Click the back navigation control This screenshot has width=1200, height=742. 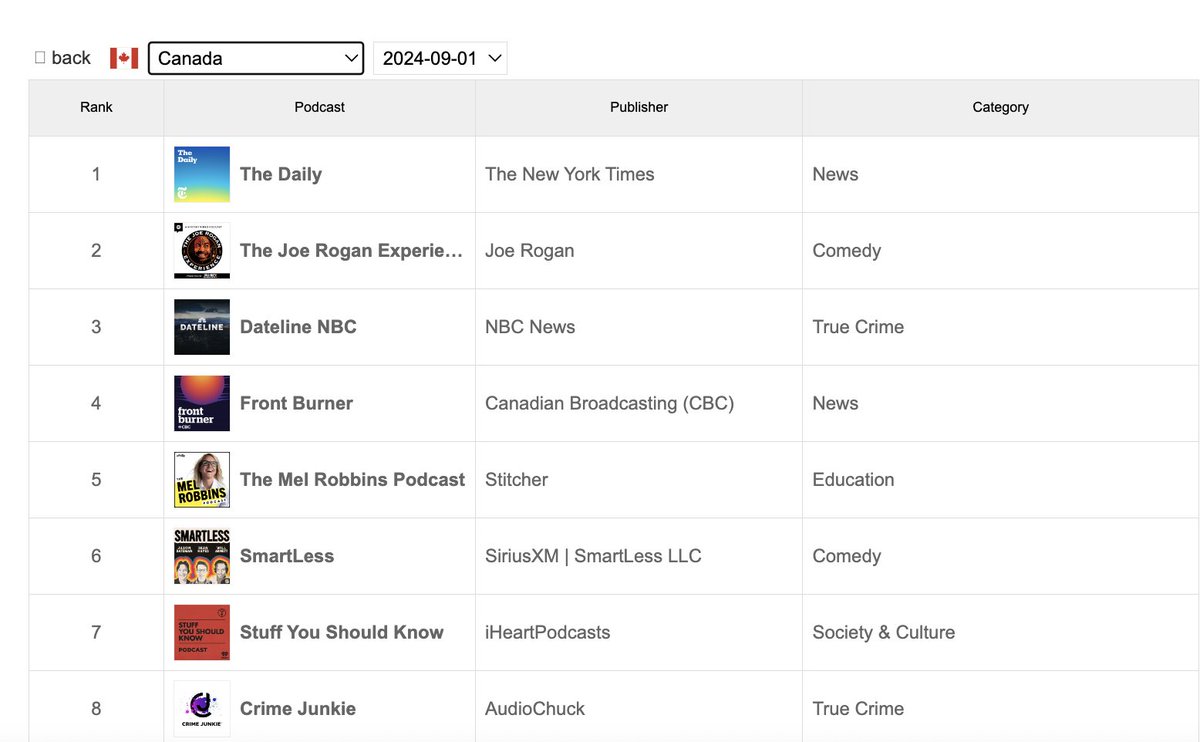(x=63, y=57)
